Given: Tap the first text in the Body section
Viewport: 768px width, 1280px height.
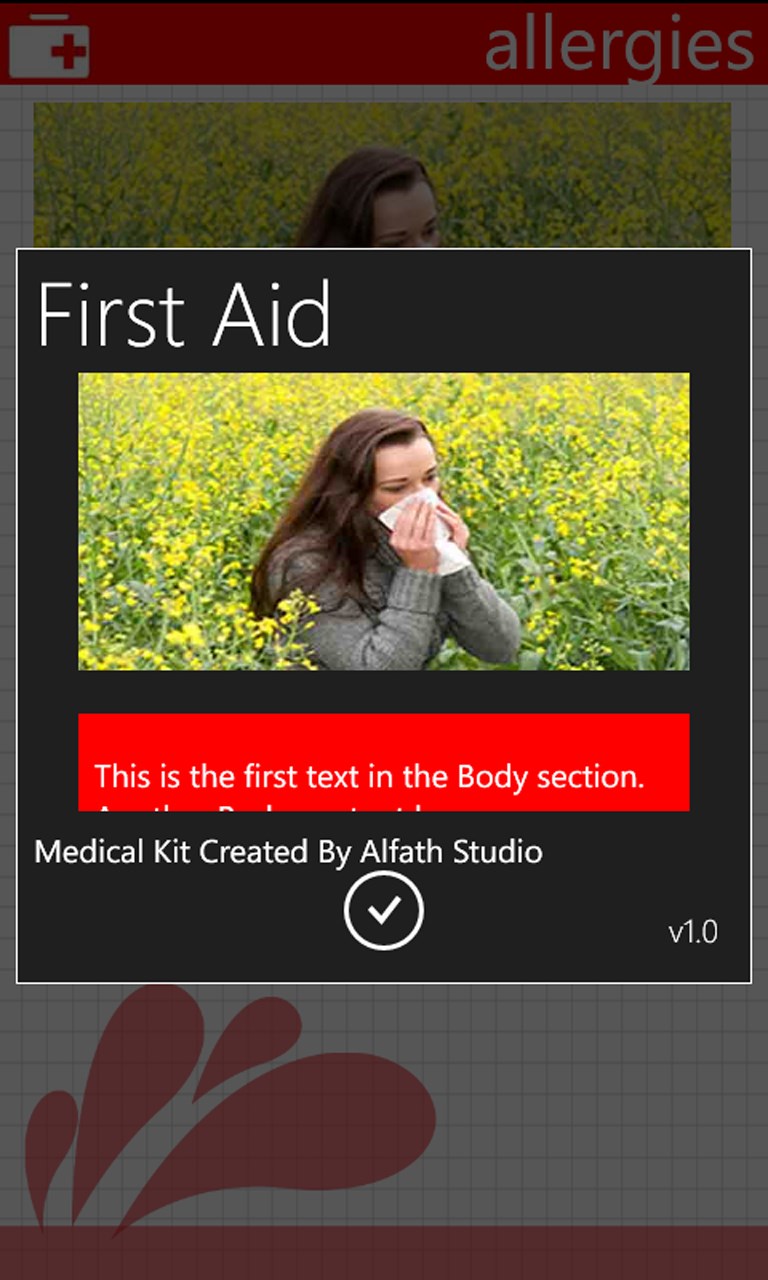Looking at the screenshot, I should click(370, 776).
